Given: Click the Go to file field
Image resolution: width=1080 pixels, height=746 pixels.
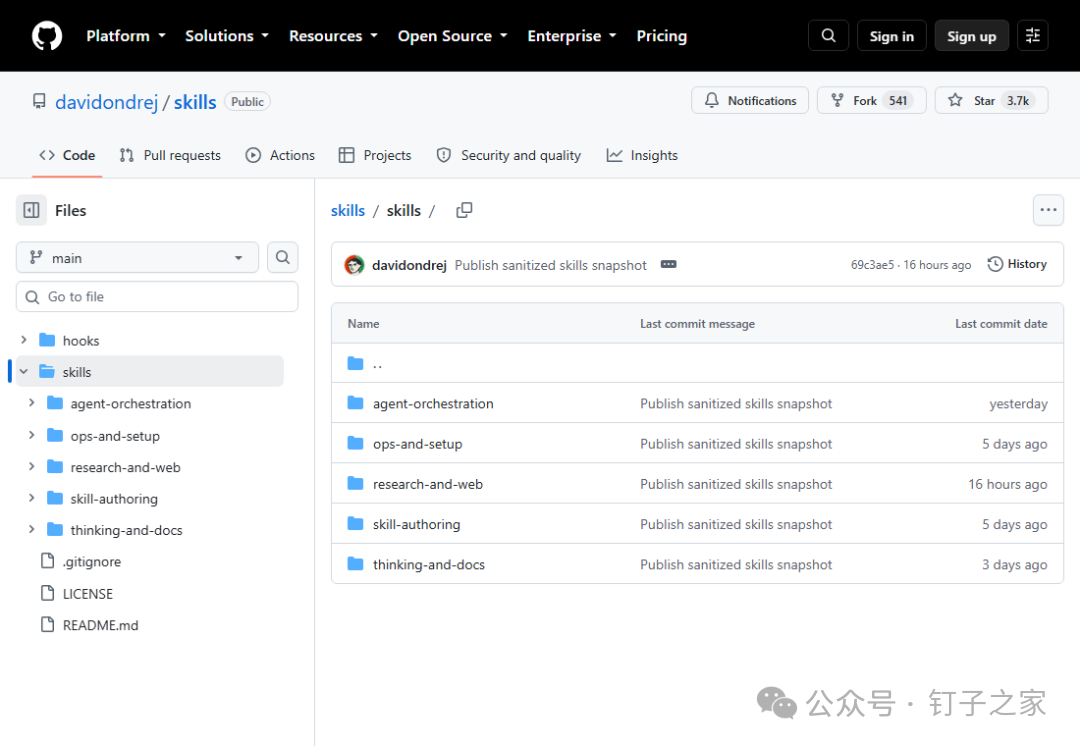Looking at the screenshot, I should click(x=157, y=296).
